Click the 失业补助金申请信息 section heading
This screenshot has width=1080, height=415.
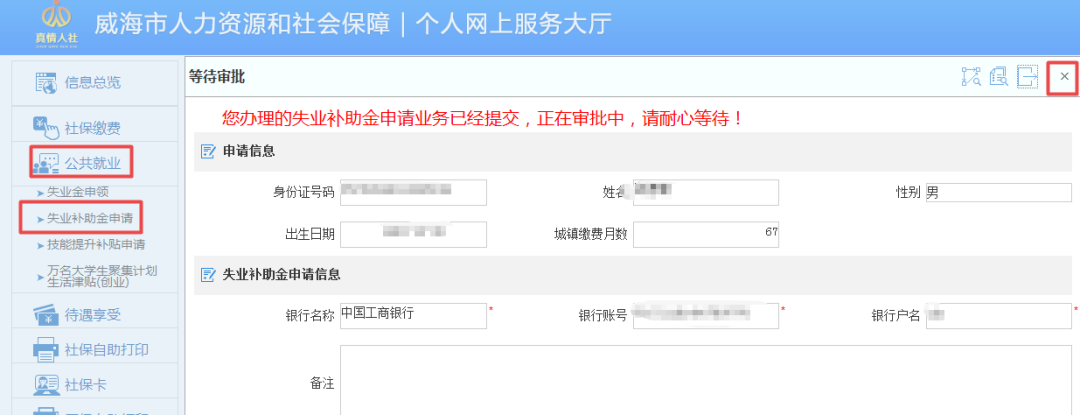[282, 275]
